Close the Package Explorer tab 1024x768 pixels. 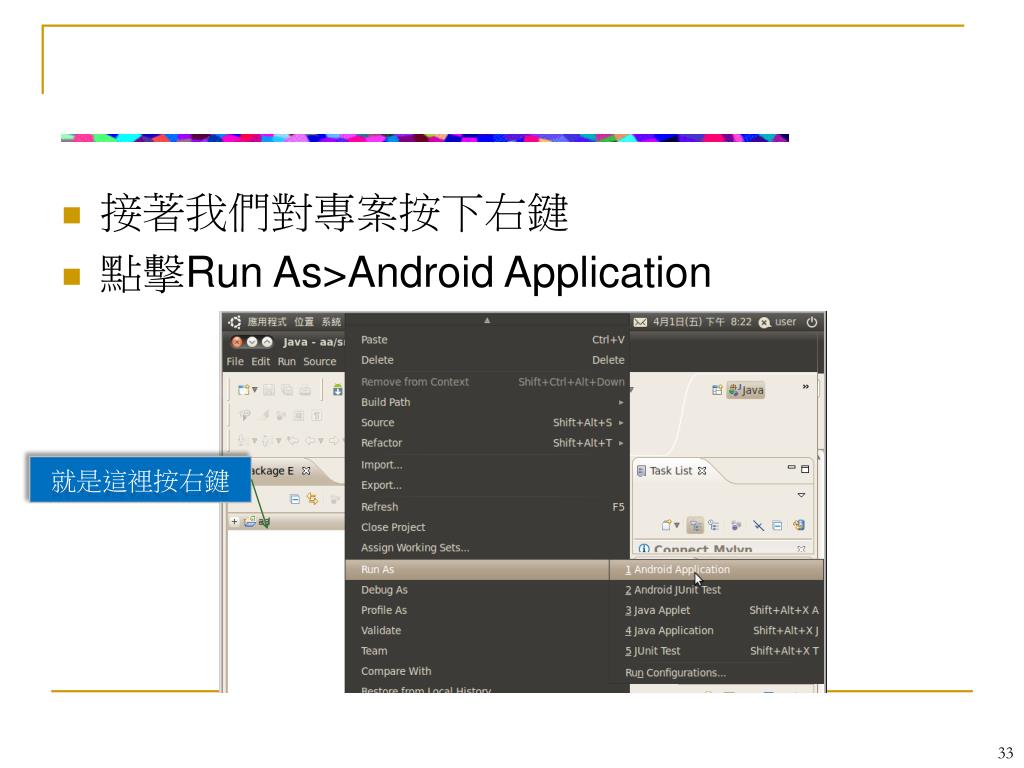[306, 470]
